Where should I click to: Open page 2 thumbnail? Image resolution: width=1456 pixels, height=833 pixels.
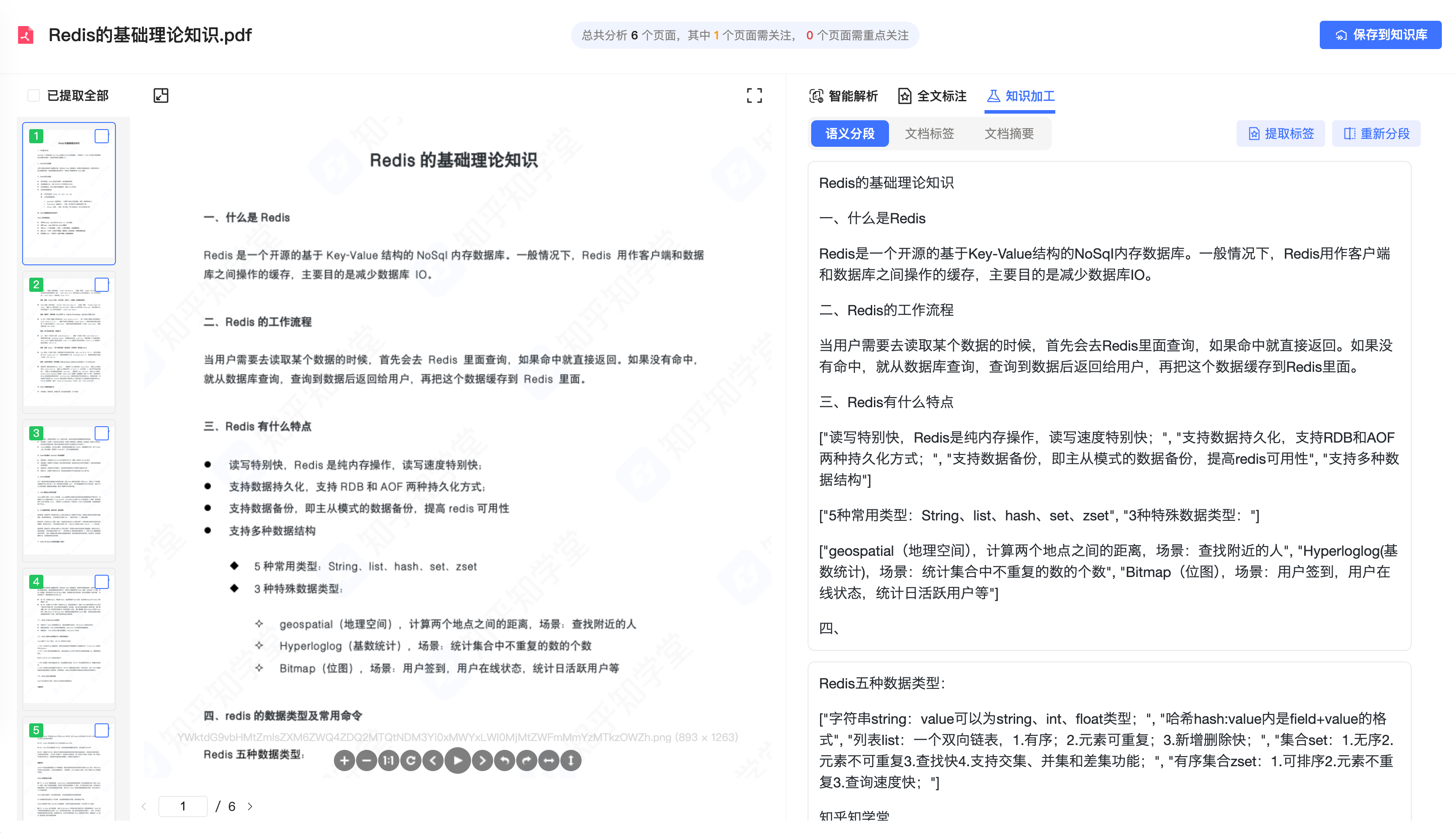[69, 342]
